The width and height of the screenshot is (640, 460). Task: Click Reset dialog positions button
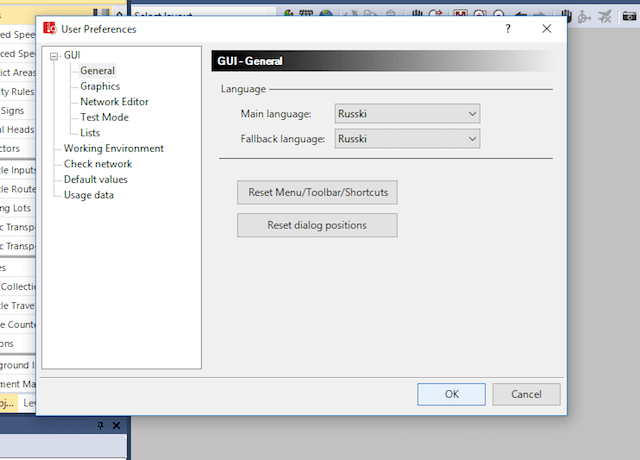click(317, 225)
